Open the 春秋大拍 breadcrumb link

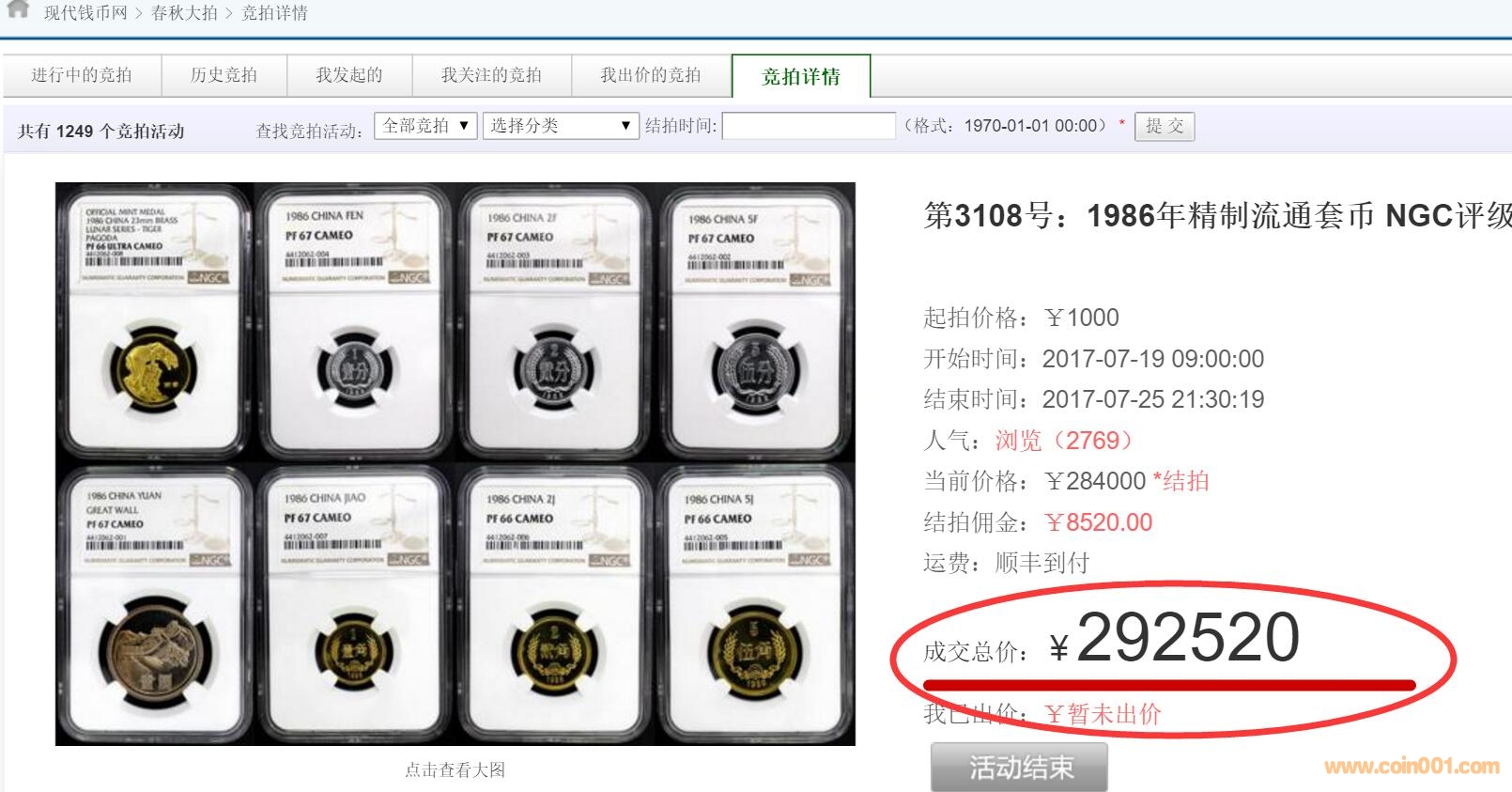pyautogui.click(x=184, y=13)
